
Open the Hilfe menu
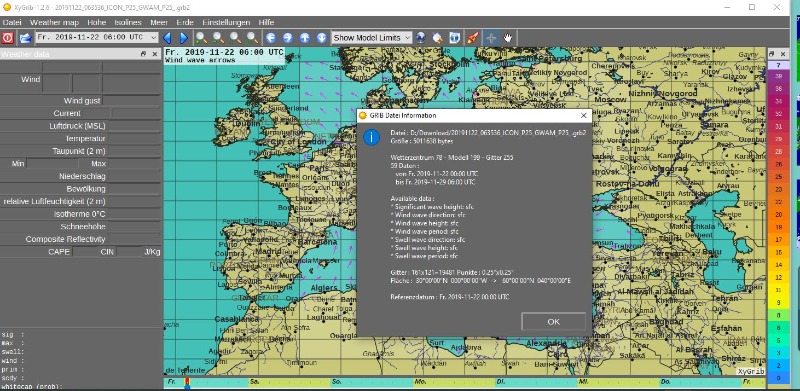(266, 22)
